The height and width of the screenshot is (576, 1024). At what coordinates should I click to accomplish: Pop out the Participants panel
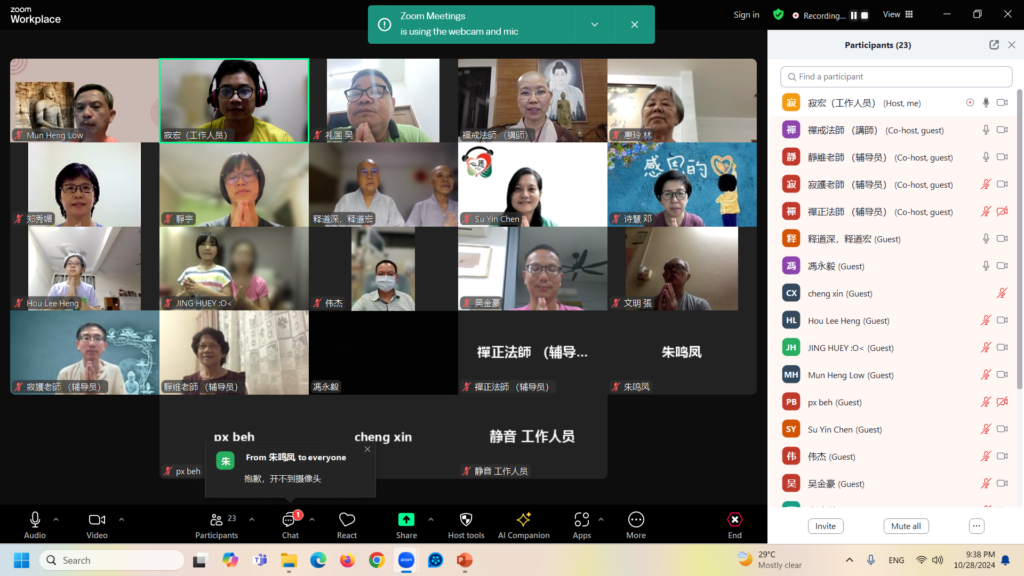point(993,45)
